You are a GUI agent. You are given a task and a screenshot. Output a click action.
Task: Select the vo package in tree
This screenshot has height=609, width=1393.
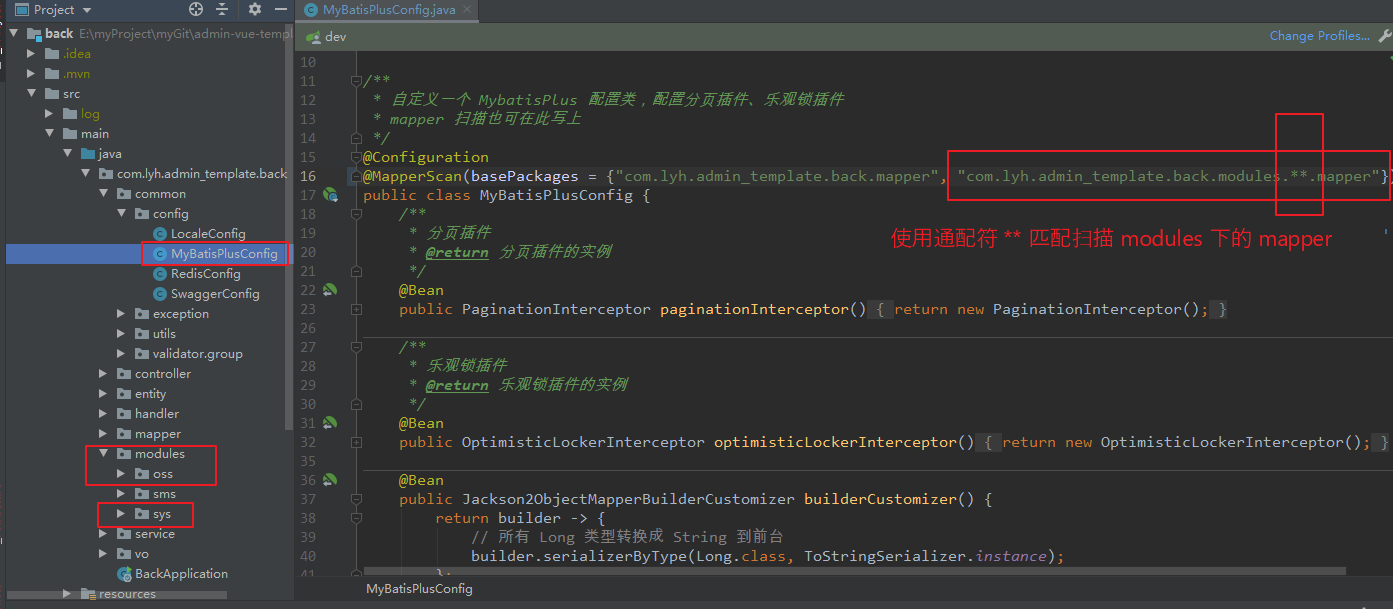click(142, 554)
